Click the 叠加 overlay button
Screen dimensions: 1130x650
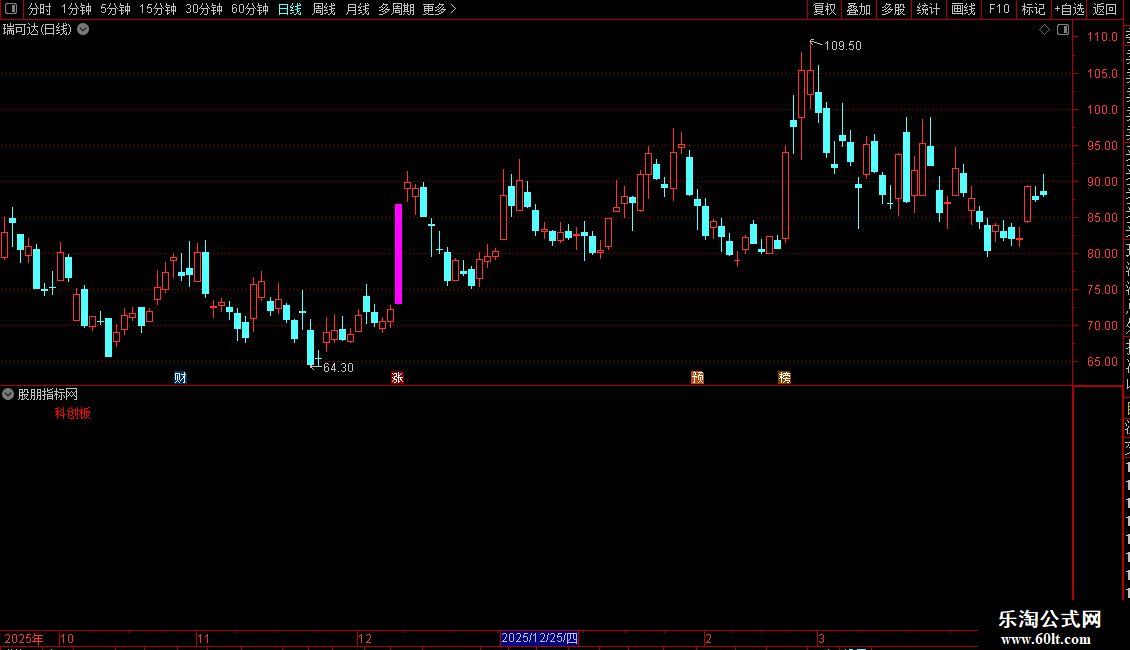tap(858, 9)
